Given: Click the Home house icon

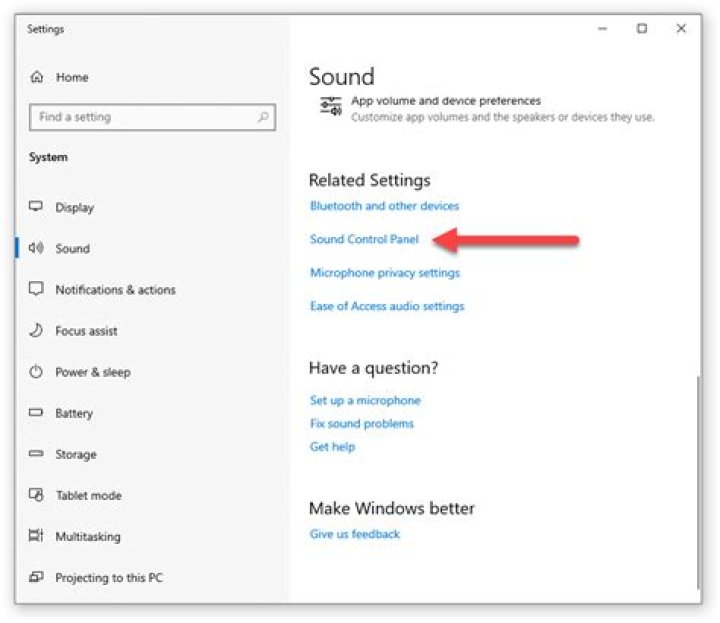Looking at the screenshot, I should [37, 77].
